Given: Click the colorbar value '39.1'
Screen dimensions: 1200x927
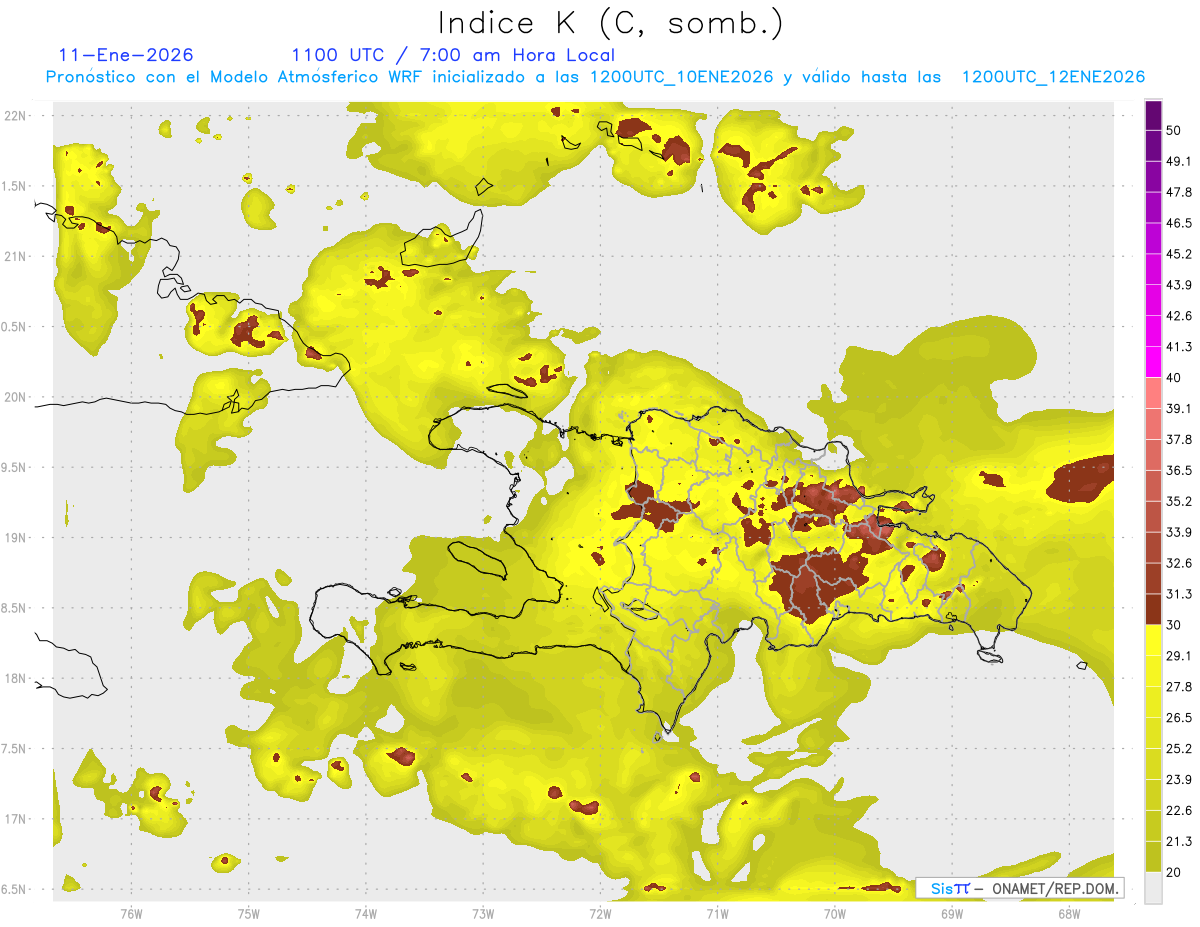Looking at the screenshot, I should (x=1180, y=408).
